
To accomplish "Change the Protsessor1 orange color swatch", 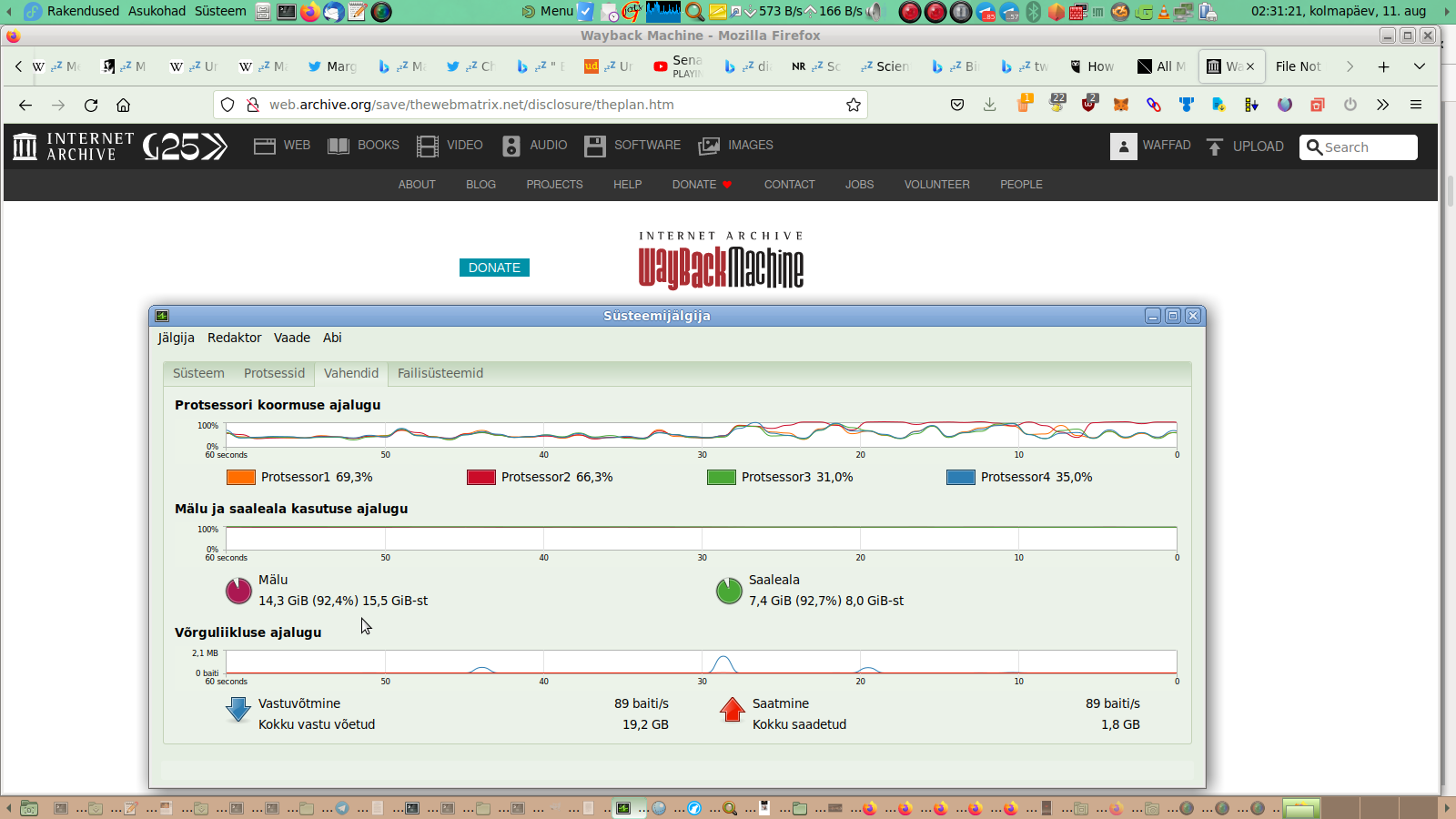I will (241, 477).
